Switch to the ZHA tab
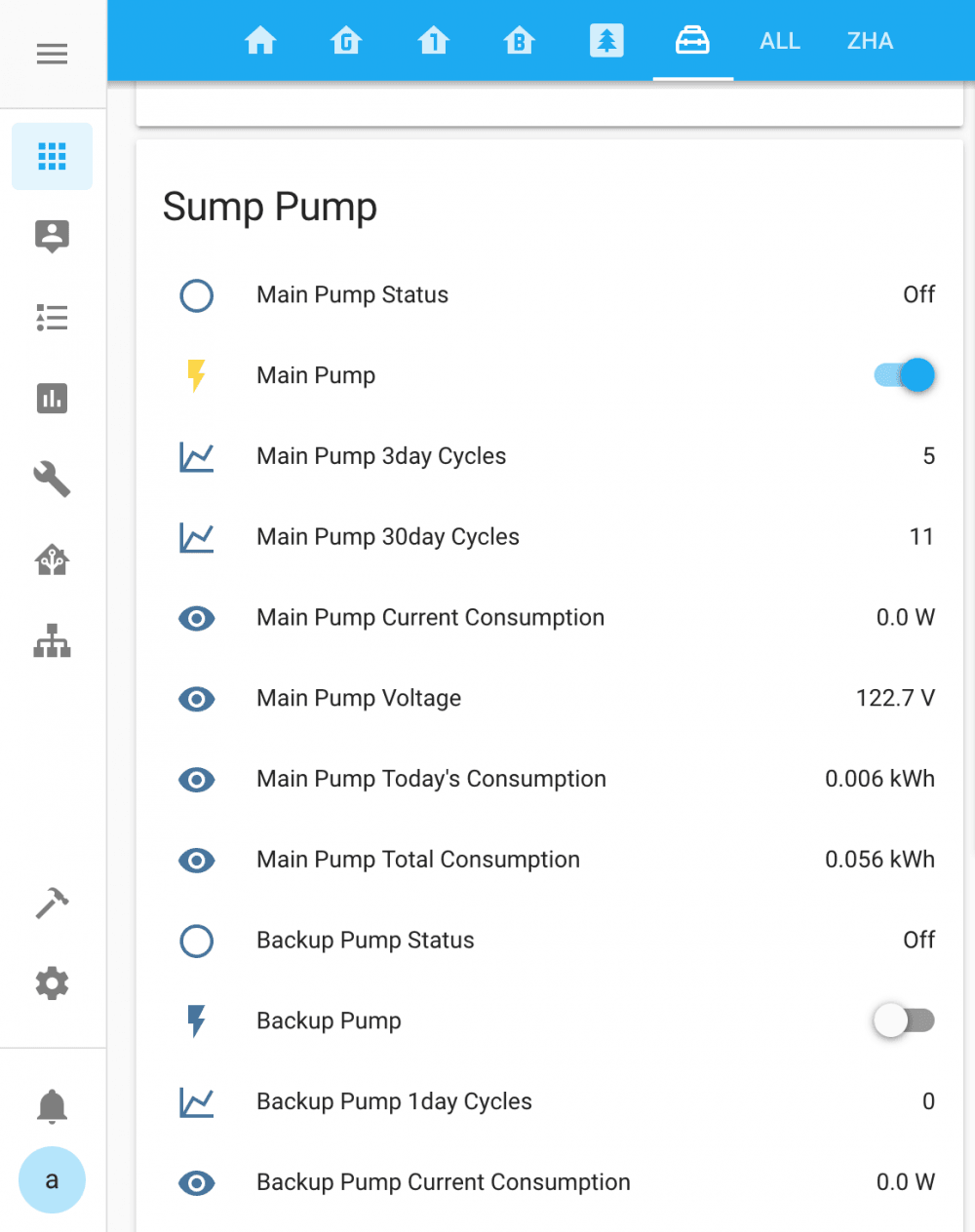Image resolution: width=975 pixels, height=1232 pixels. coord(868,41)
